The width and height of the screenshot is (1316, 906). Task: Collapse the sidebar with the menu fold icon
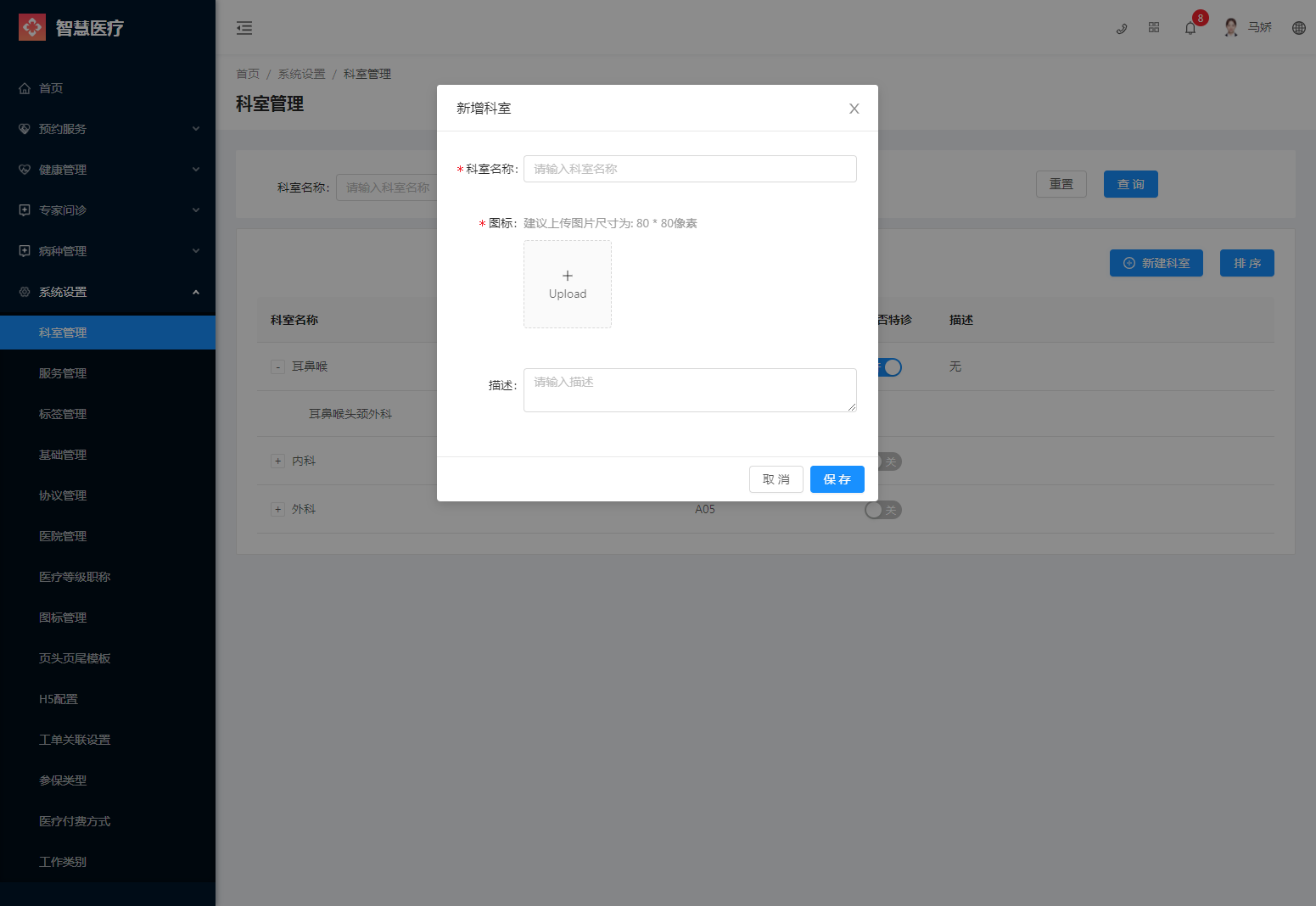244,28
